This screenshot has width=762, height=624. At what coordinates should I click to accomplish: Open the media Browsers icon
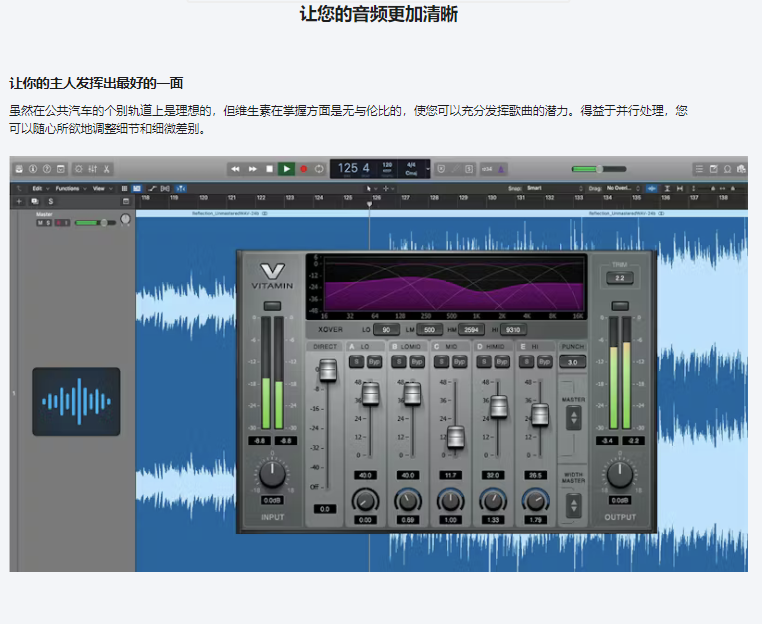tap(741, 169)
